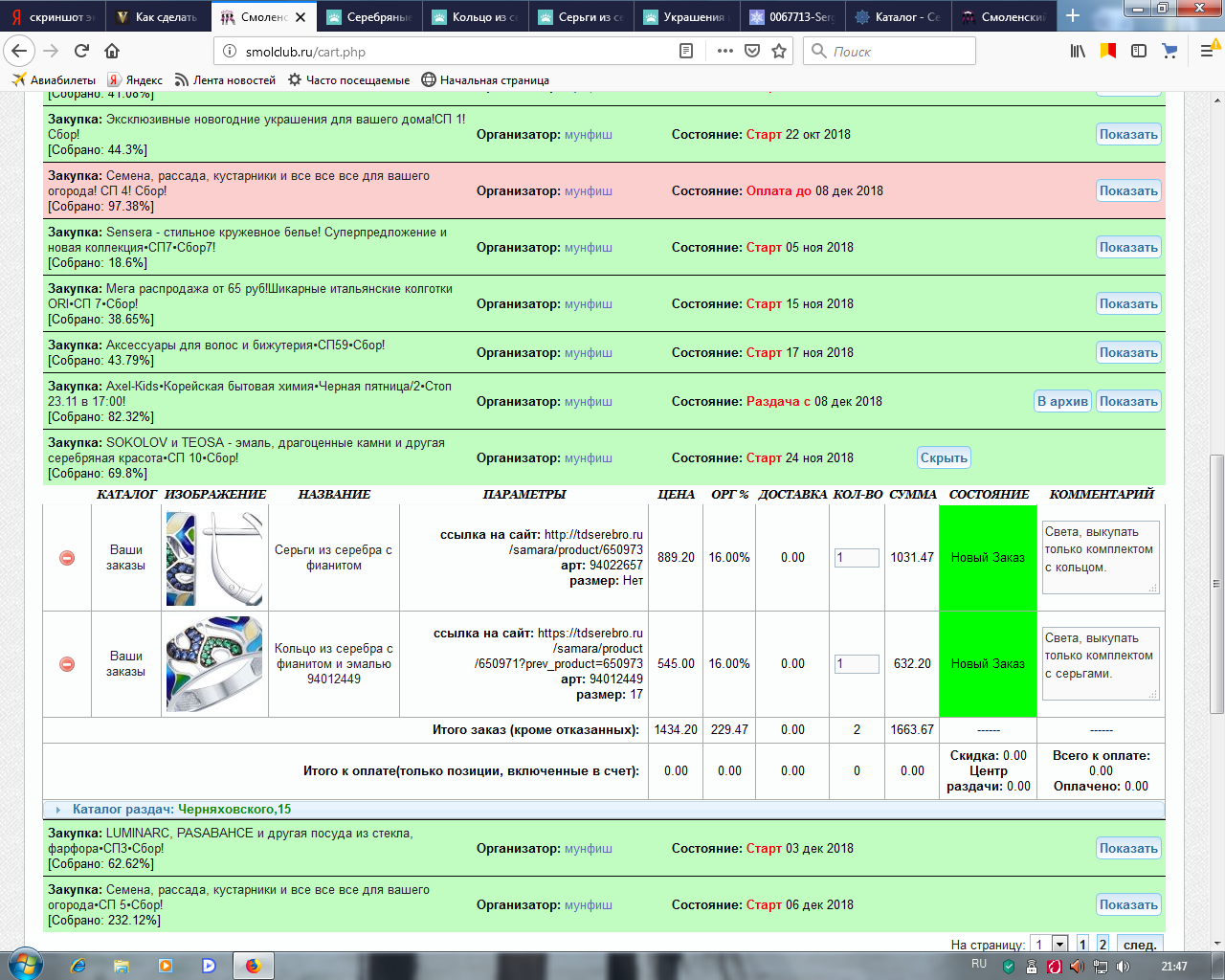Switch to the Серебряные tab
Screen dimensions: 1225x980
coord(369,17)
